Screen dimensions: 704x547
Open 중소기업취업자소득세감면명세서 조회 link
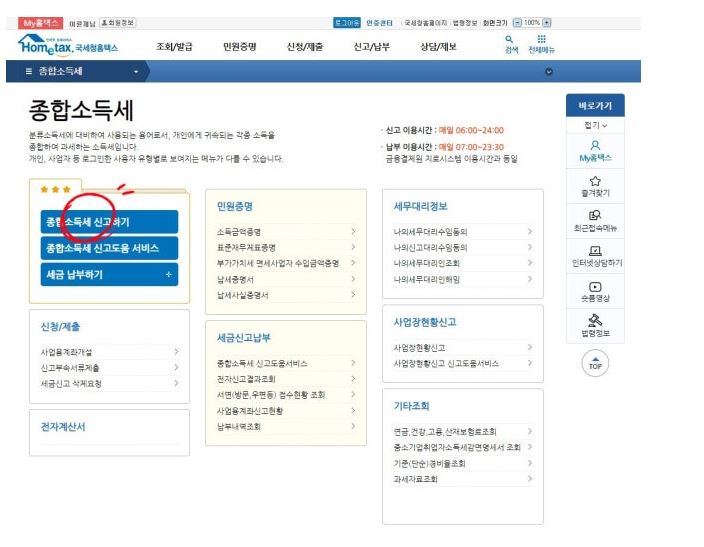coord(457,447)
